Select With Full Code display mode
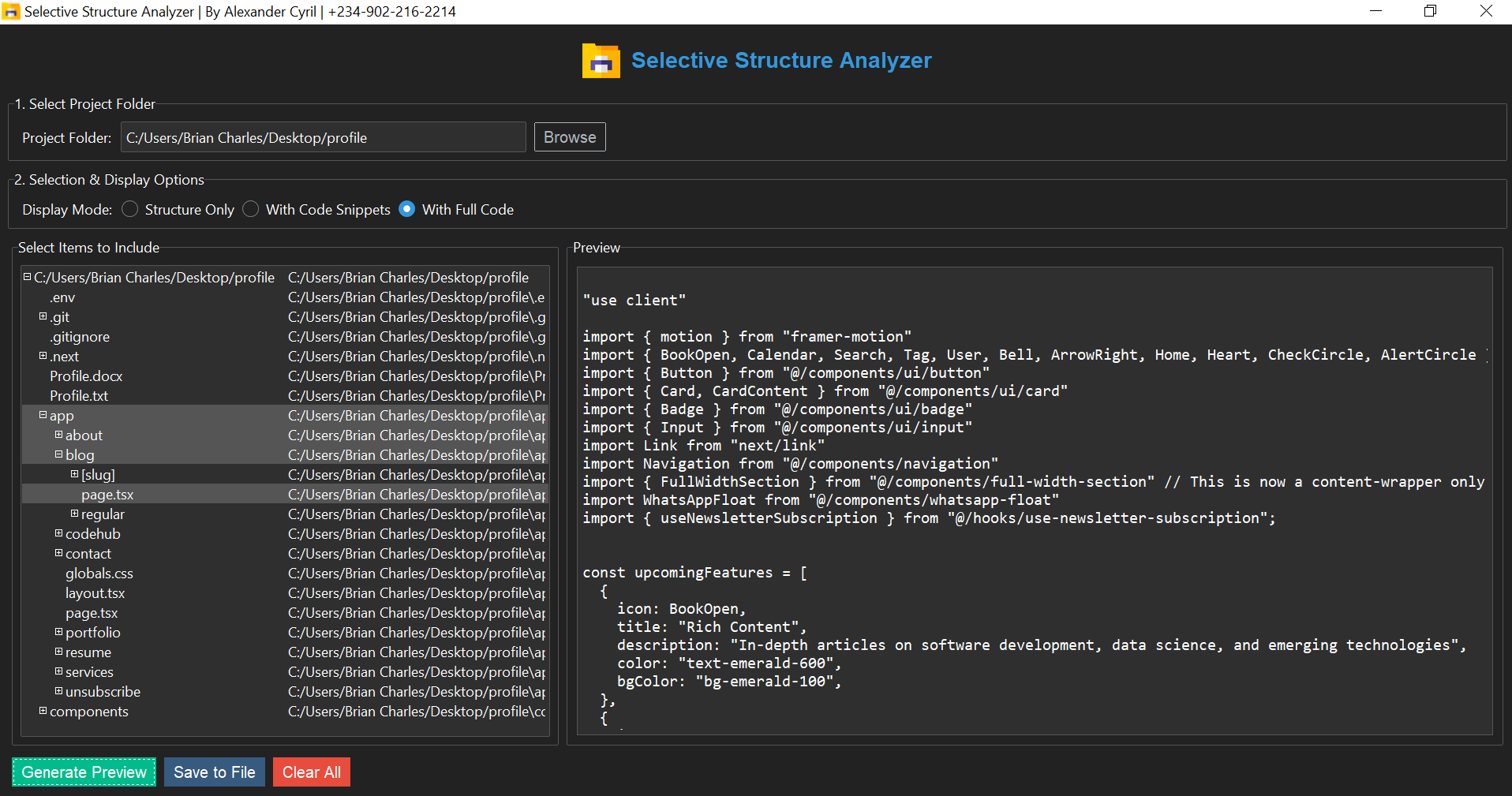Screen dimensions: 1512x796 point(407,209)
